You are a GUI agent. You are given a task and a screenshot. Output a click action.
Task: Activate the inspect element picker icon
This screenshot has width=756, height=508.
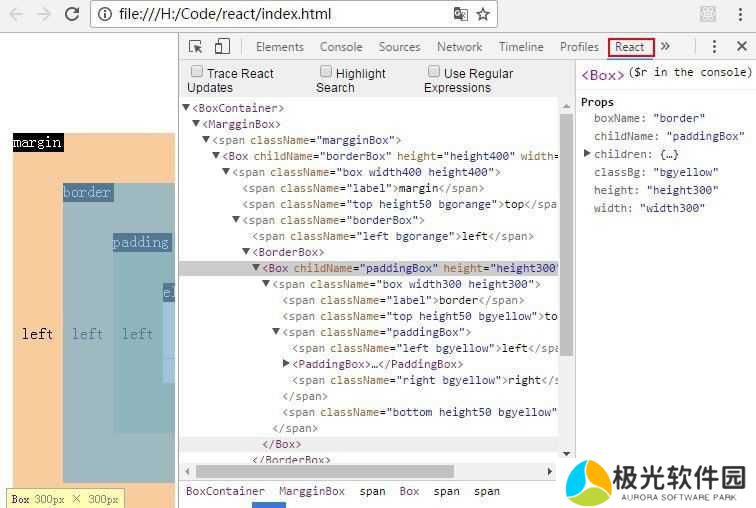point(196,47)
